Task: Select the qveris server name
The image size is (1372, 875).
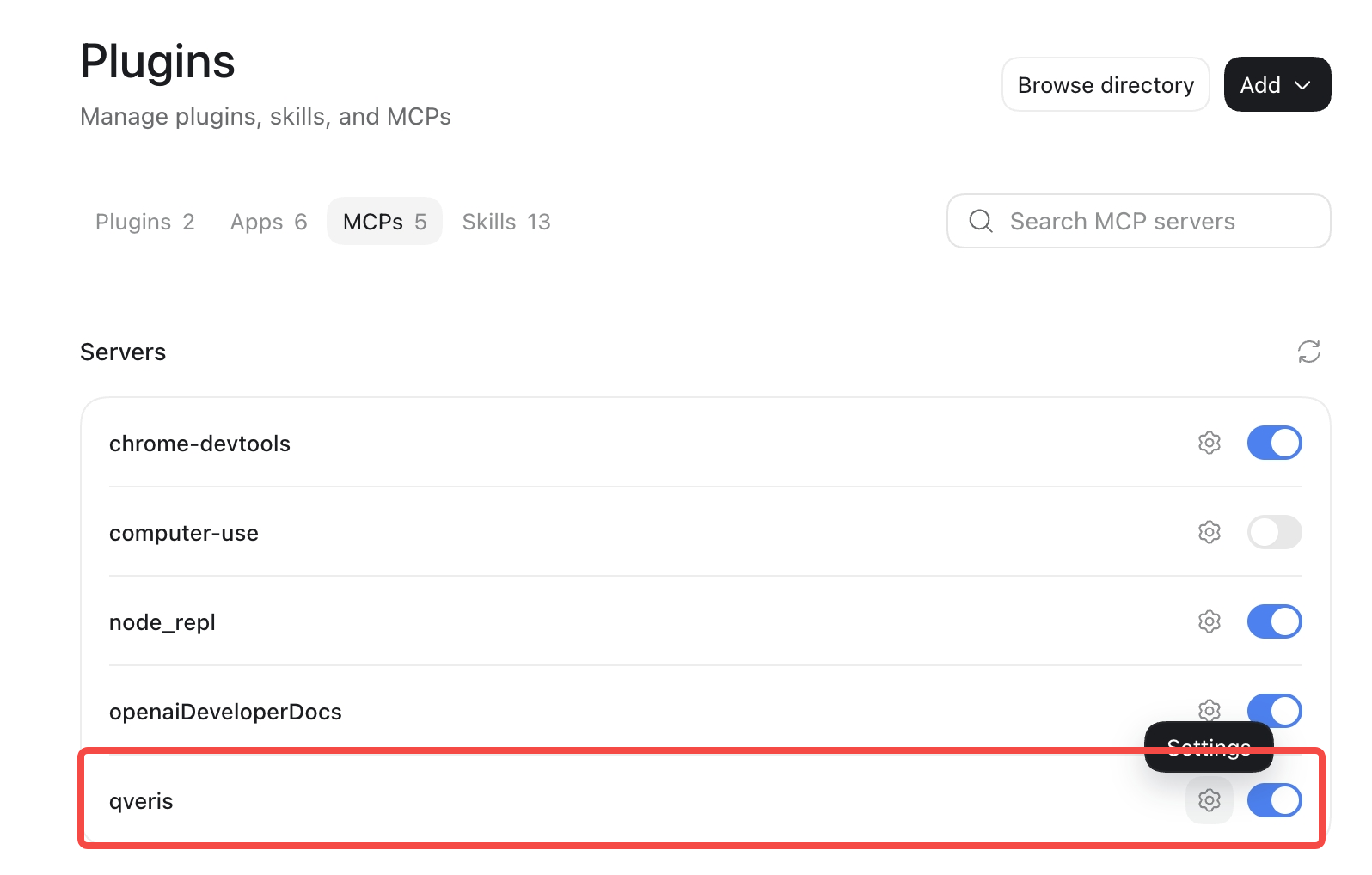Action: (141, 801)
